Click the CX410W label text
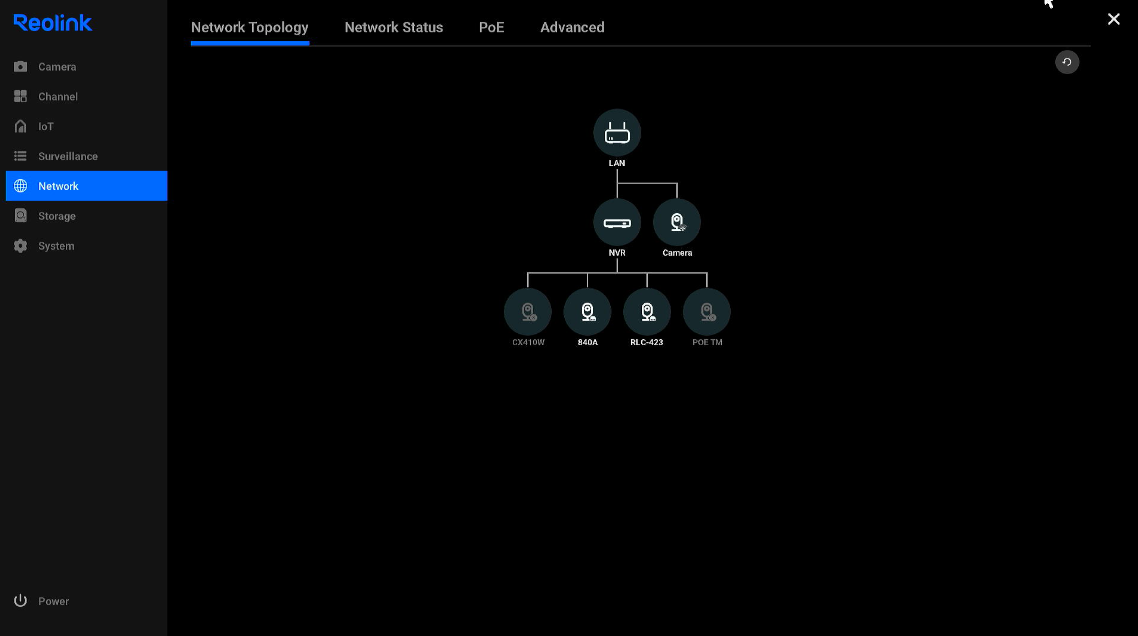The width and height of the screenshot is (1138, 636). (528, 342)
